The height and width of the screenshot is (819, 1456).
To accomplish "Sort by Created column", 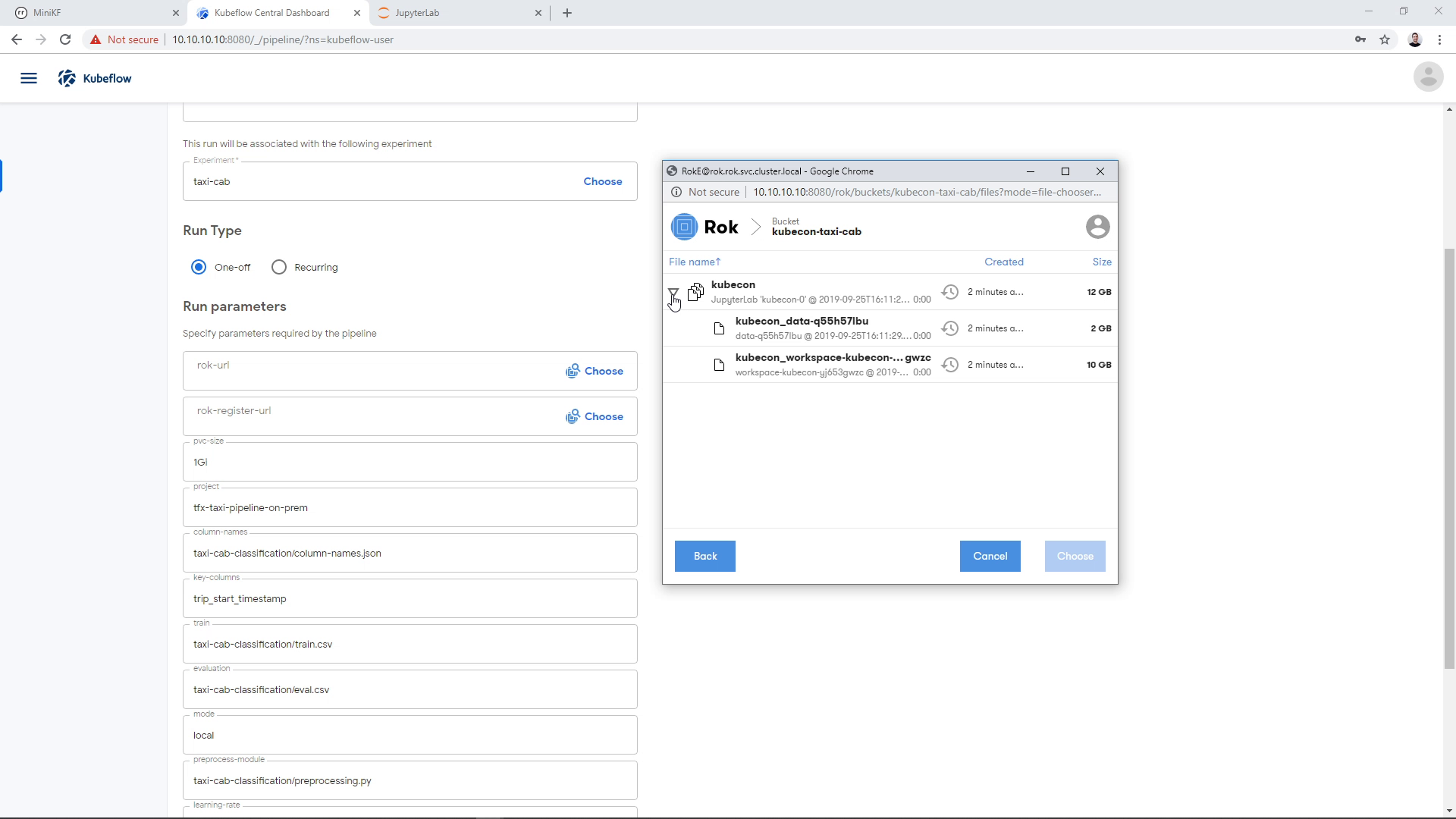I will click(1004, 262).
